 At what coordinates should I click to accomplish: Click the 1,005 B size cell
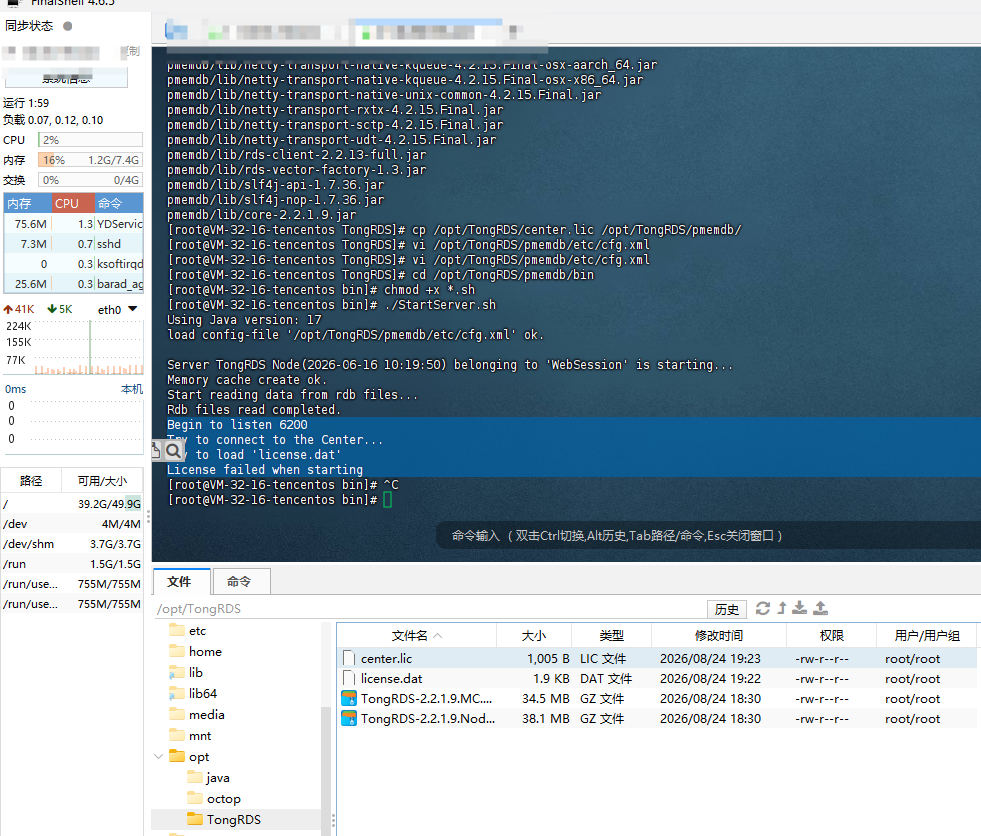548,658
